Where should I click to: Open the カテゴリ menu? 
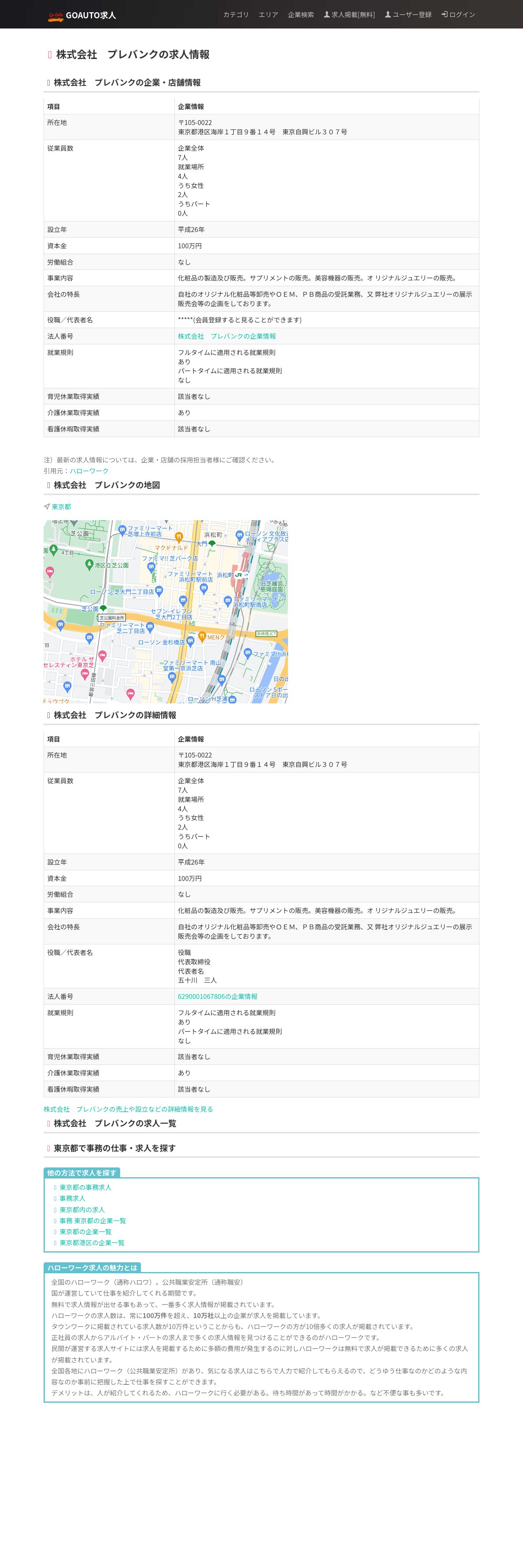[235, 15]
